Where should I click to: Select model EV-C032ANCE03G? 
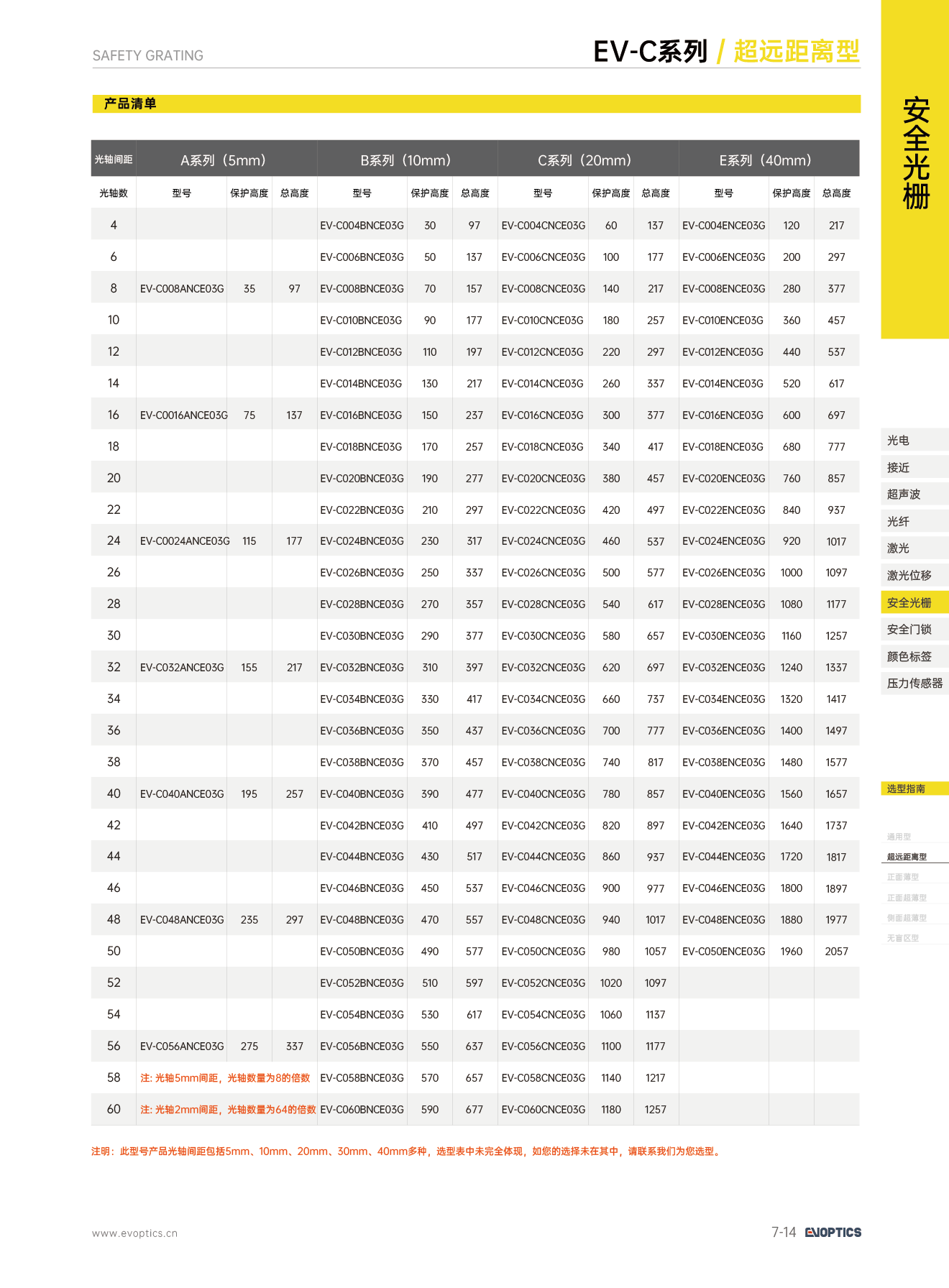pyautogui.click(x=182, y=668)
